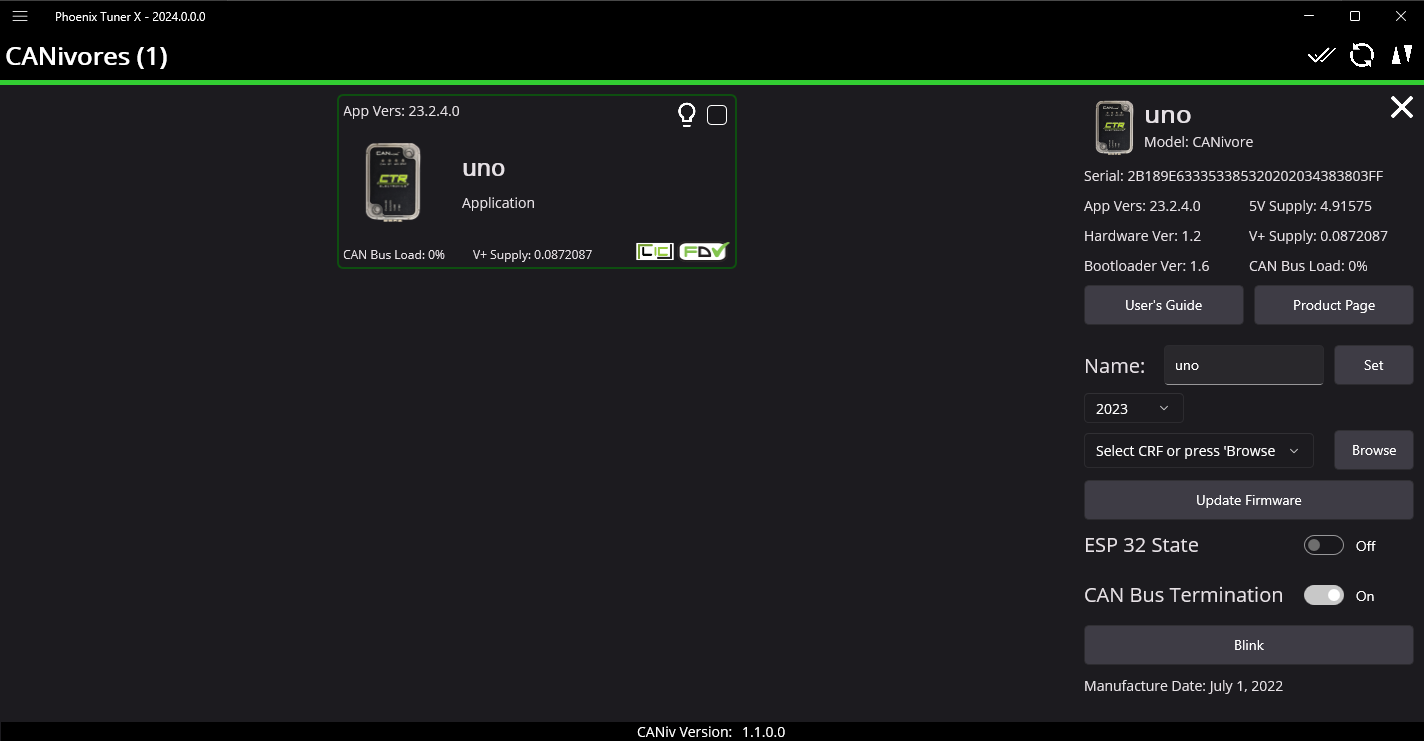
Task: Toggle the CAN Bus Termination switch
Action: point(1324,595)
